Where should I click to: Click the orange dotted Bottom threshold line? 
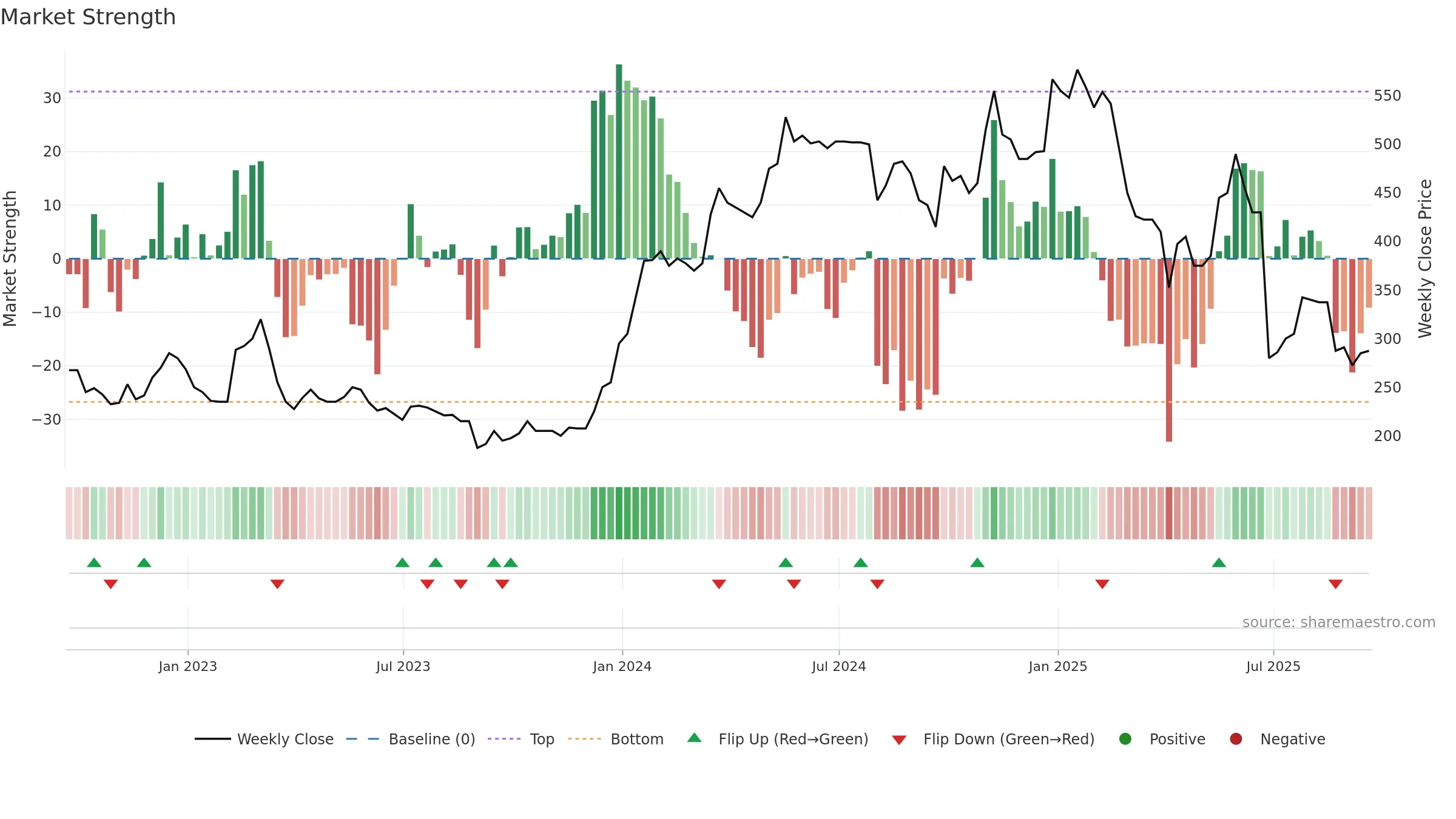coord(719,402)
